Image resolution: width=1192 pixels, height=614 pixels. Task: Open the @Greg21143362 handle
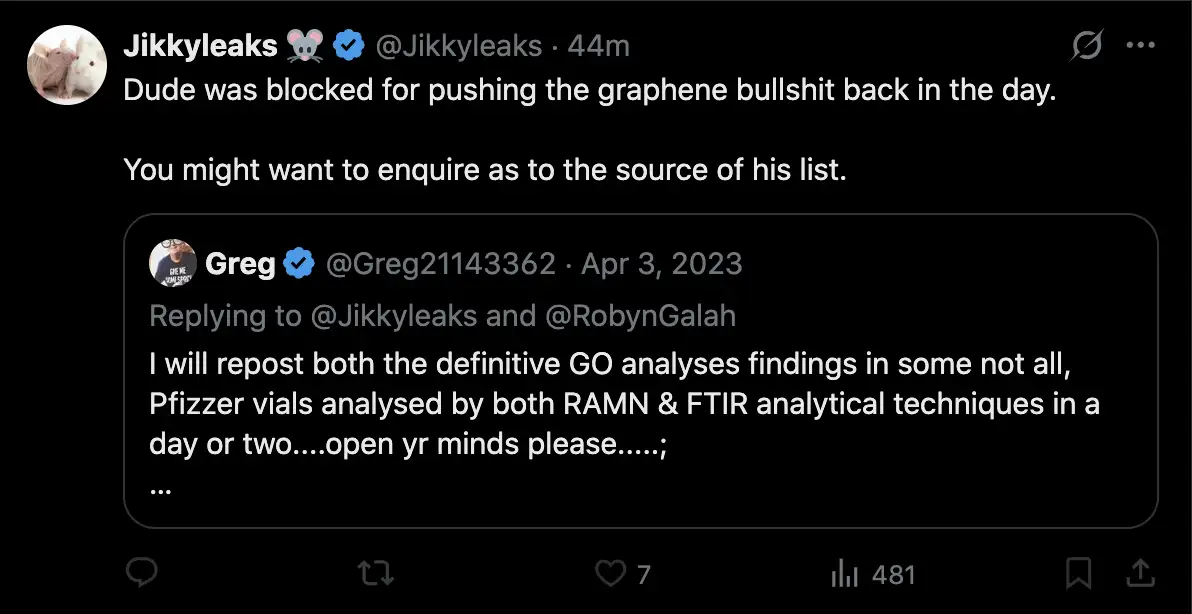tap(441, 264)
